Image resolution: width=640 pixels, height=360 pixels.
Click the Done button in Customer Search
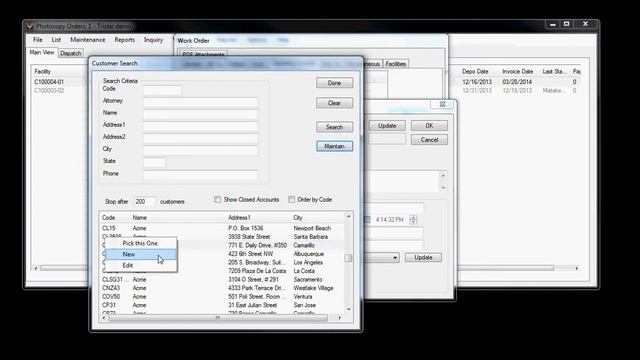(x=334, y=83)
